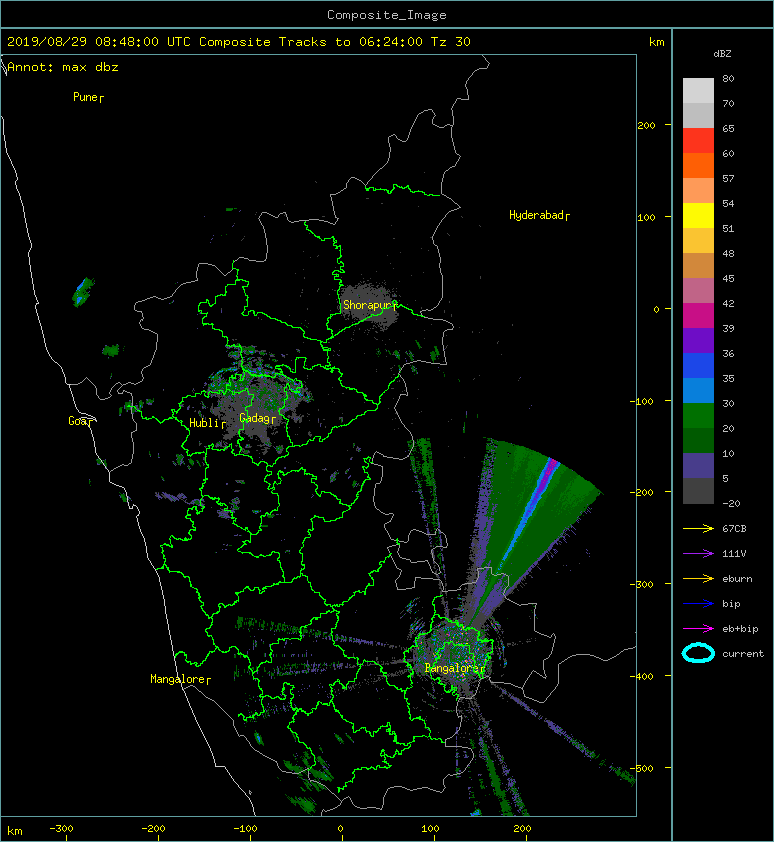Viewport: 774px width, 842px height.
Task: Click the -500 y-axis tick label
Action: coord(641,768)
